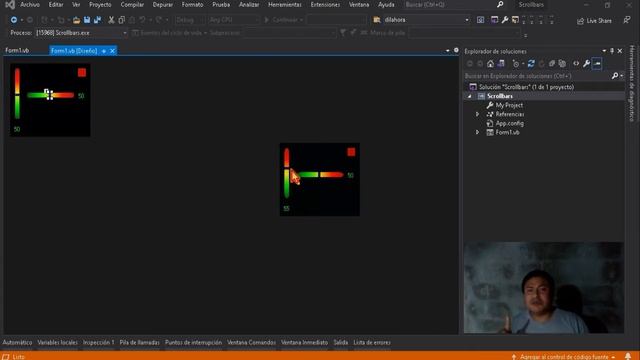
Task: Open the Debug configuration dropdown
Action: pyautogui.click(x=202, y=20)
